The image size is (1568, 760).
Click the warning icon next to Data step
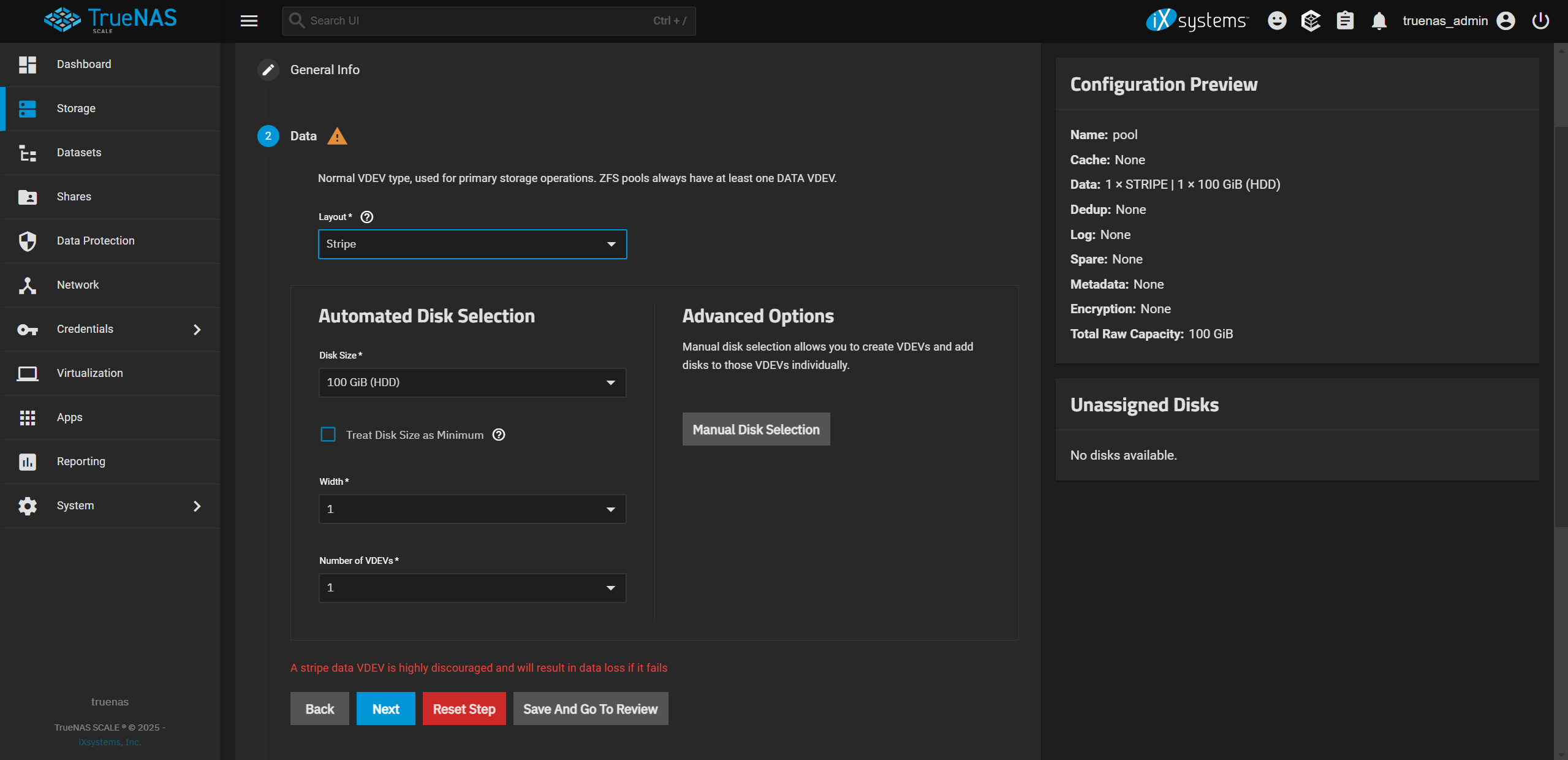tap(338, 136)
